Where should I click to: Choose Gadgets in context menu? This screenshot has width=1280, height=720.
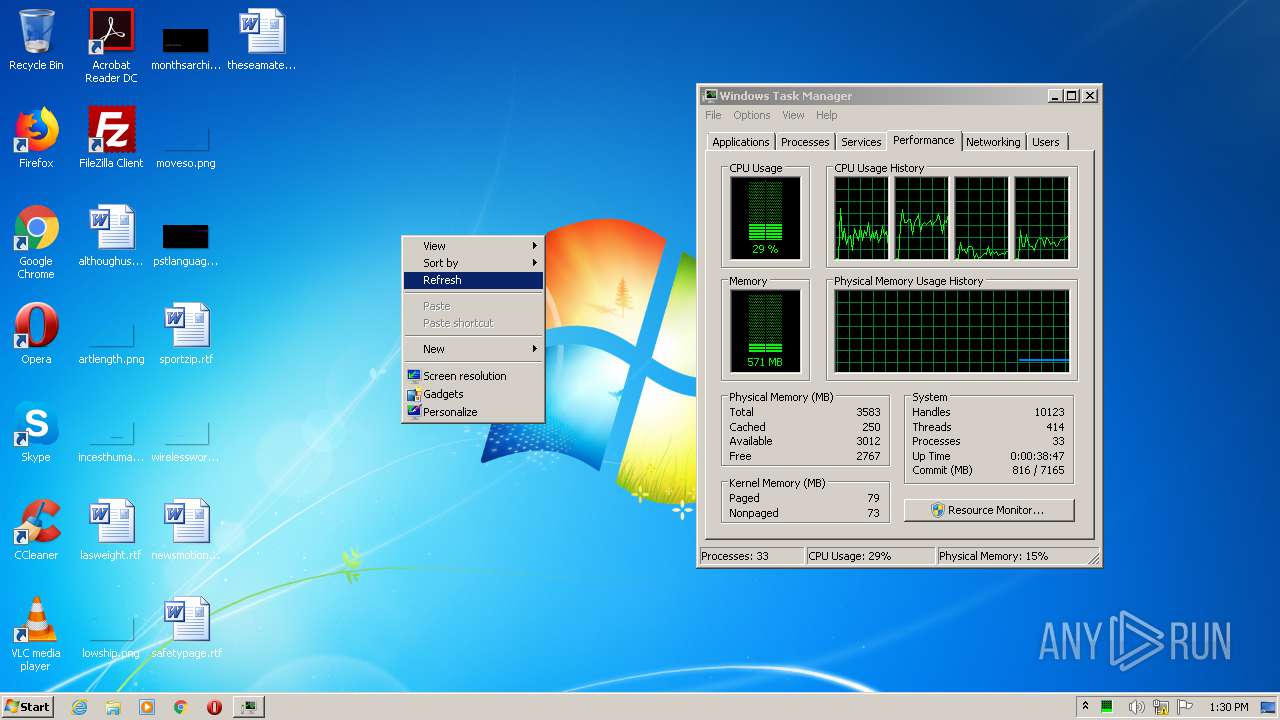coord(473,394)
